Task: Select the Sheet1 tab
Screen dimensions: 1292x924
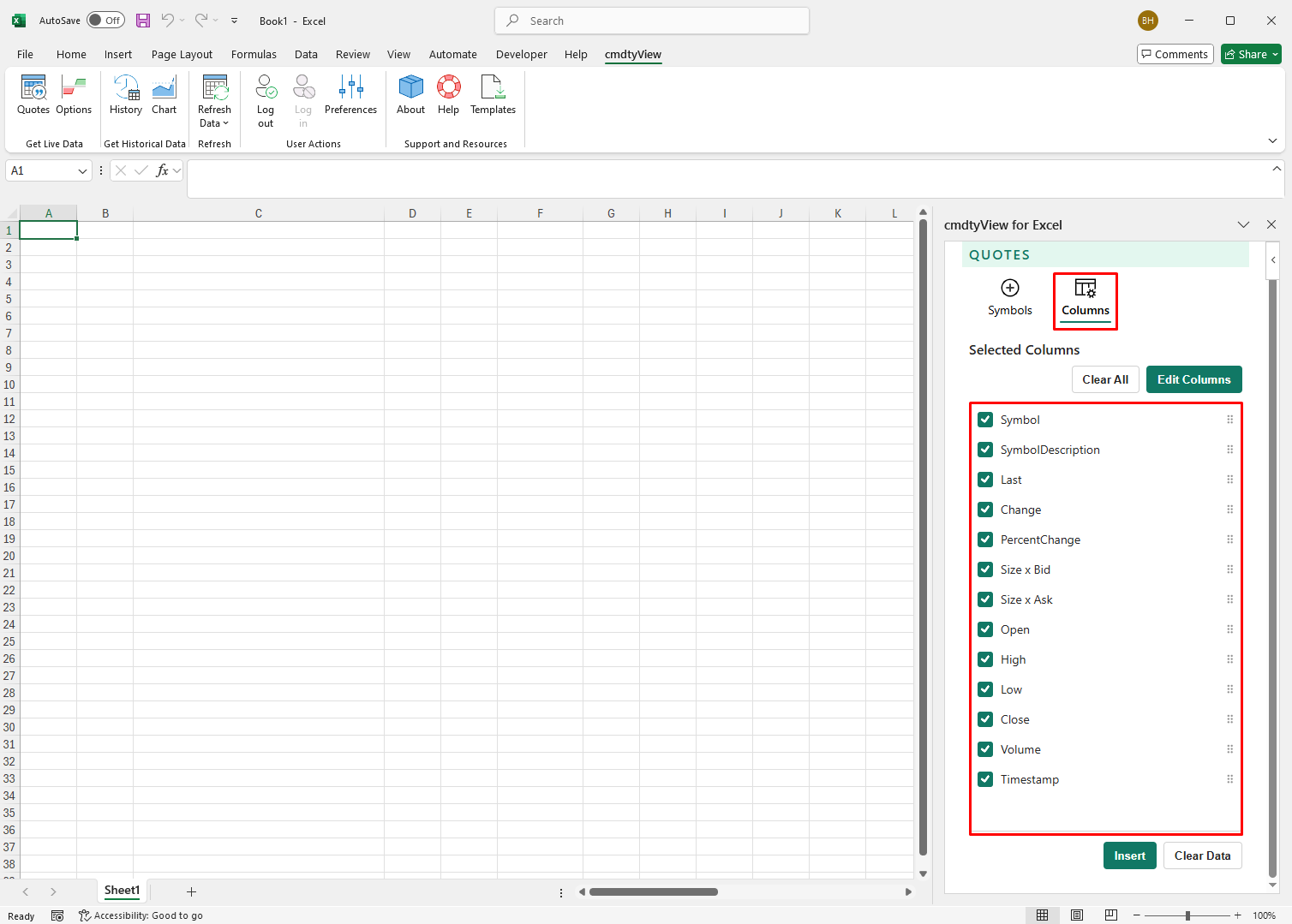Action: point(122,891)
